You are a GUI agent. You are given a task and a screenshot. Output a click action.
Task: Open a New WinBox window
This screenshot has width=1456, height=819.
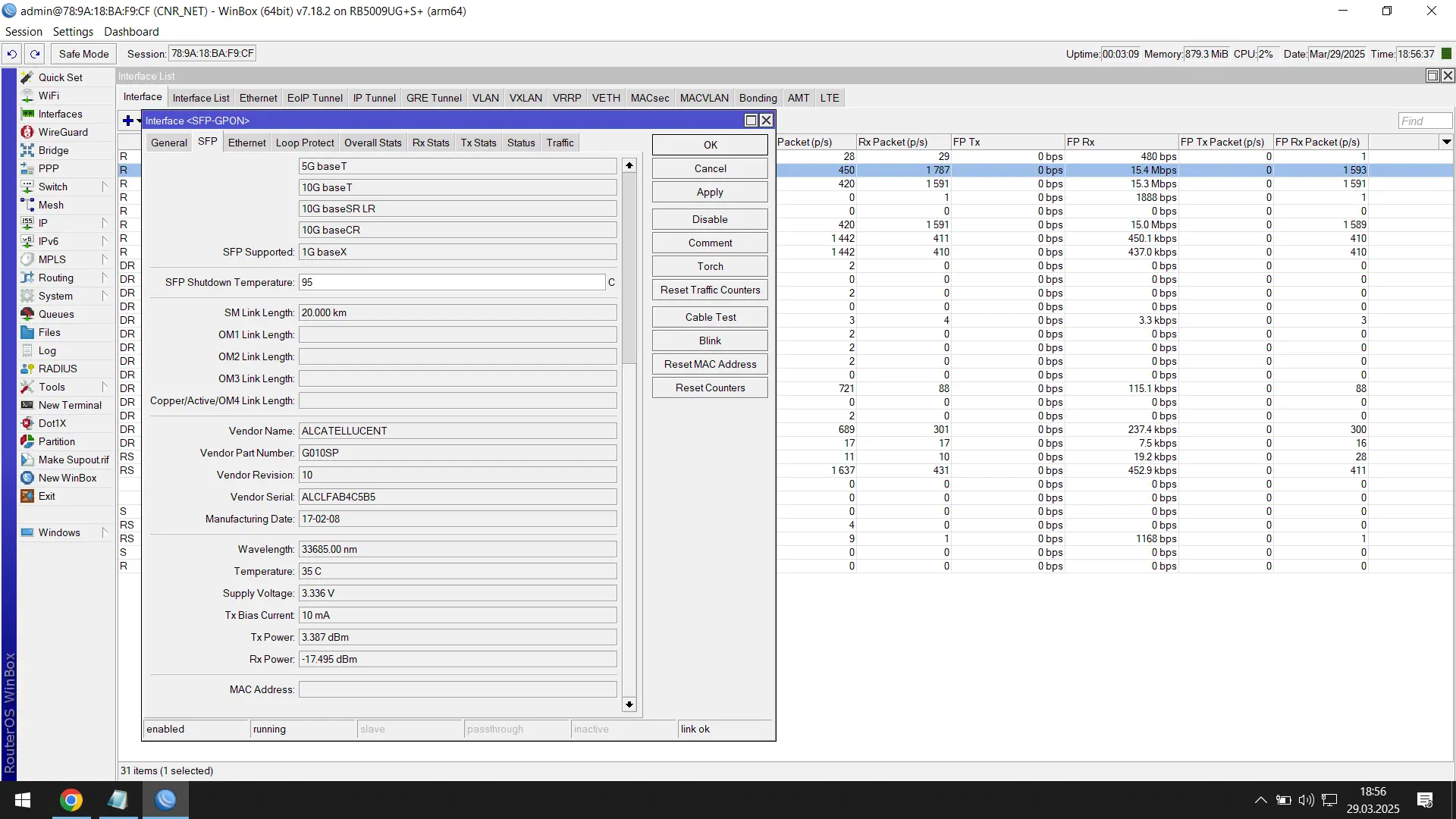pyautogui.click(x=67, y=478)
